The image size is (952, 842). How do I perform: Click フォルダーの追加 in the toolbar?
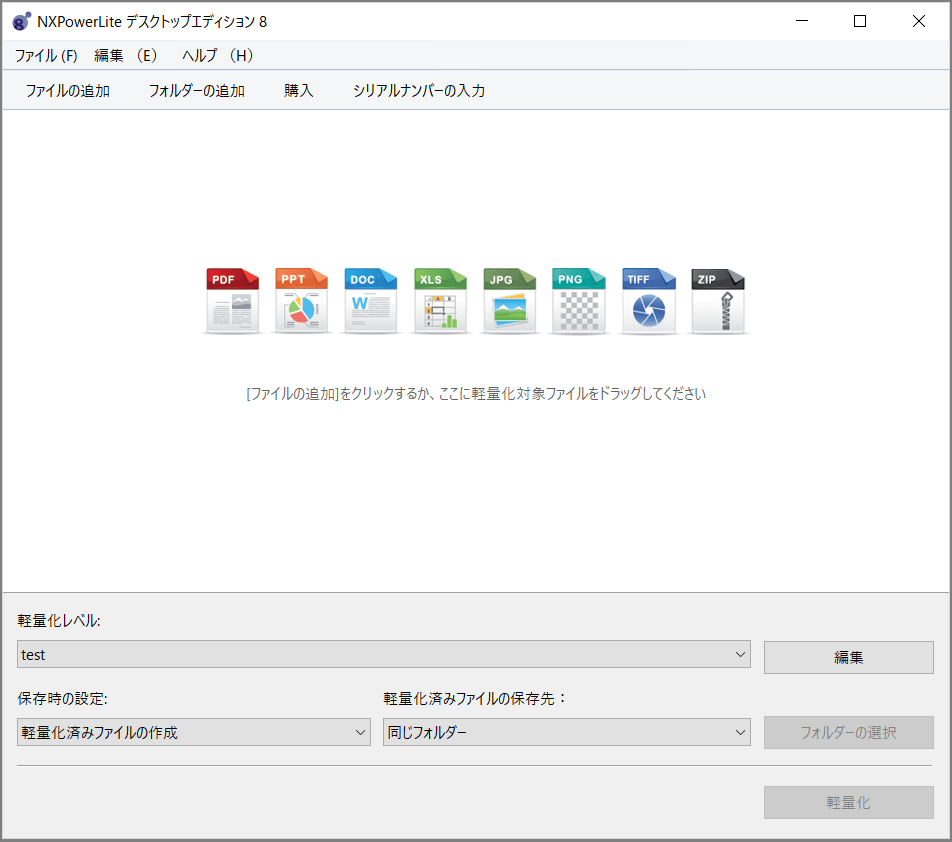point(197,90)
